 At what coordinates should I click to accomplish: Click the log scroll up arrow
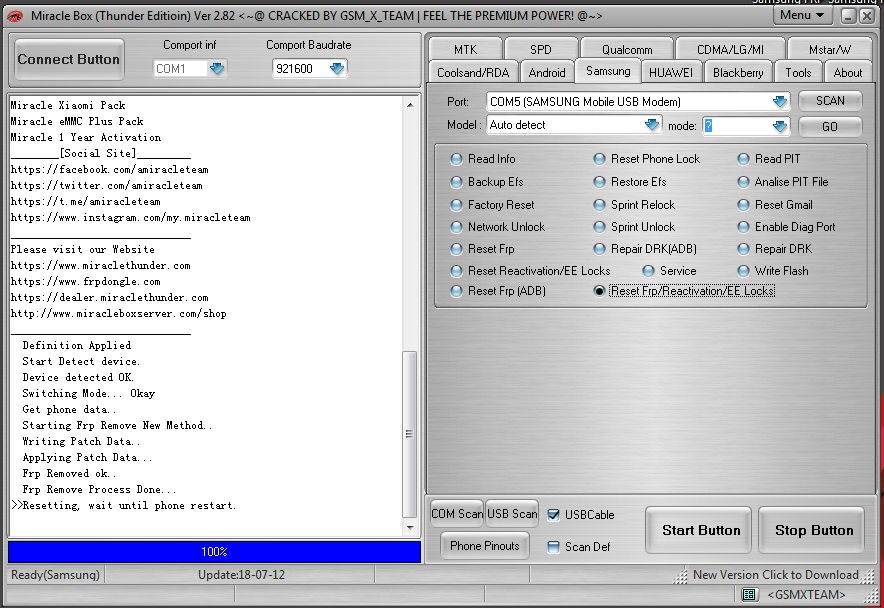[410, 105]
